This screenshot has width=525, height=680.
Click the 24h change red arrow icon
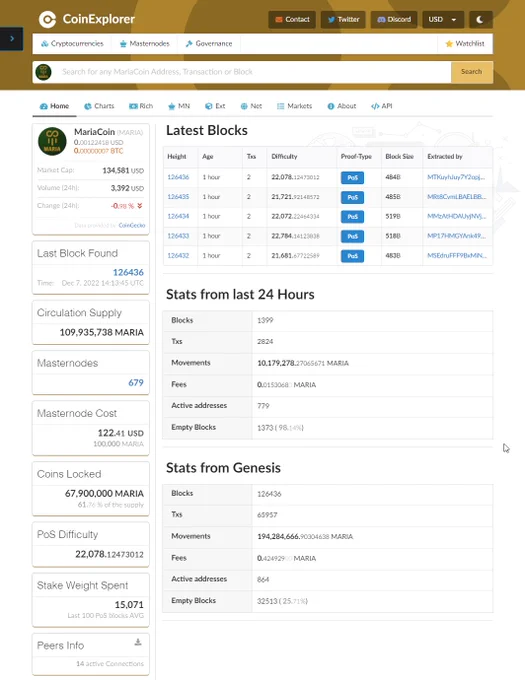(140, 206)
